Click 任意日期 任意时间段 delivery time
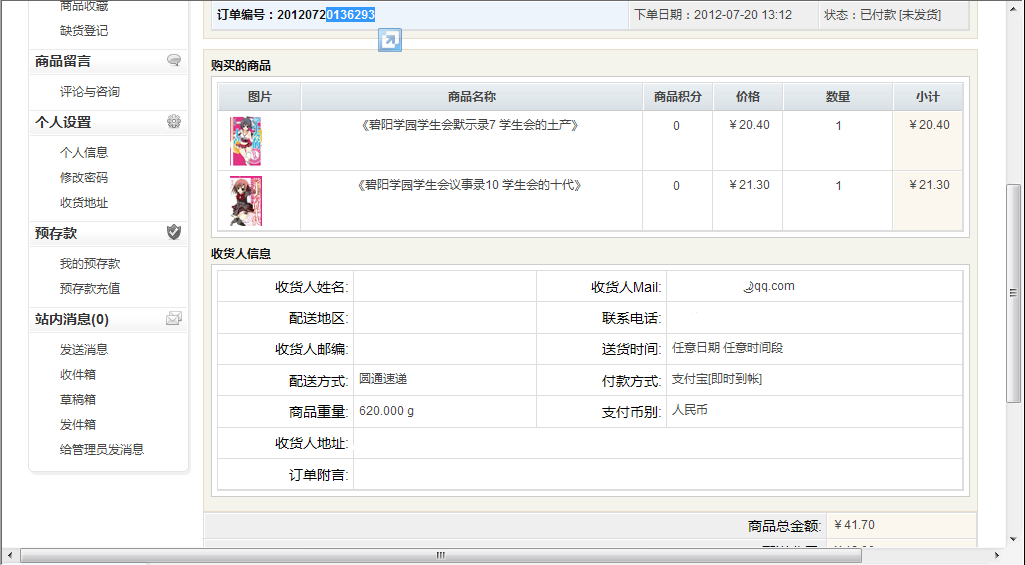Viewport: 1025px width, 565px height. tap(727, 348)
